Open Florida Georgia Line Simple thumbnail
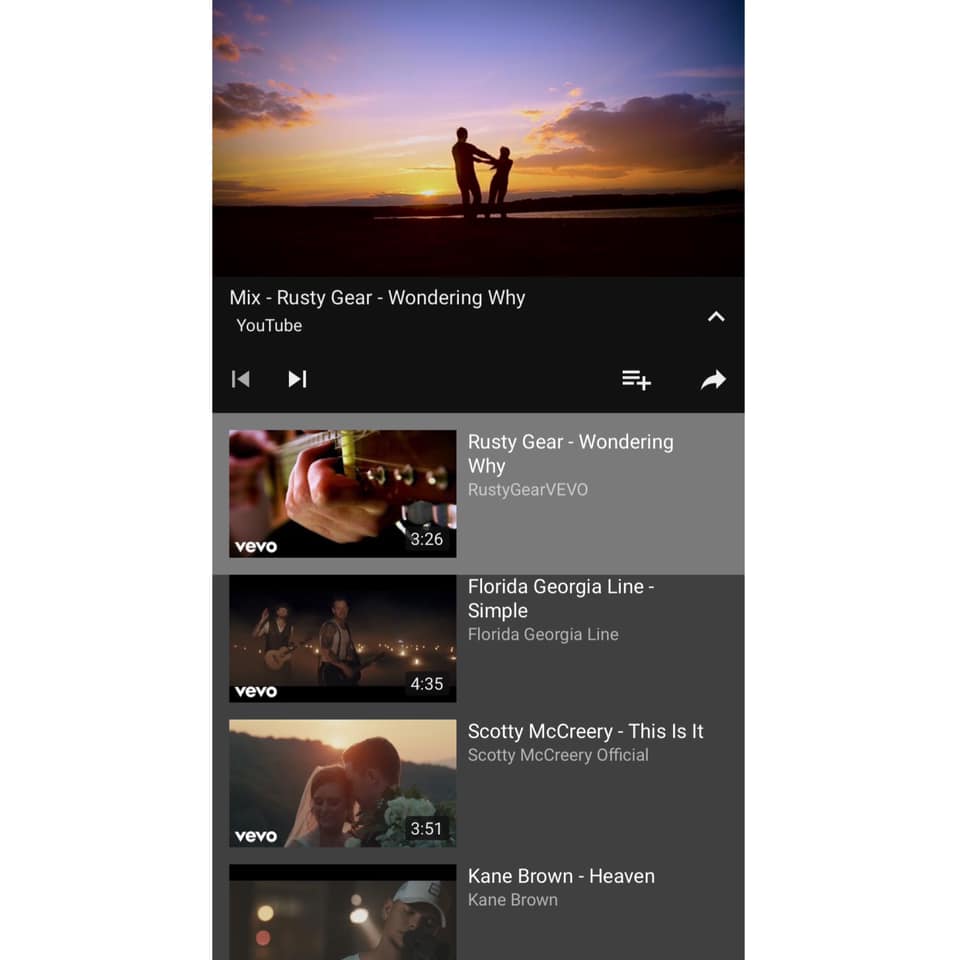 [x=342, y=639]
